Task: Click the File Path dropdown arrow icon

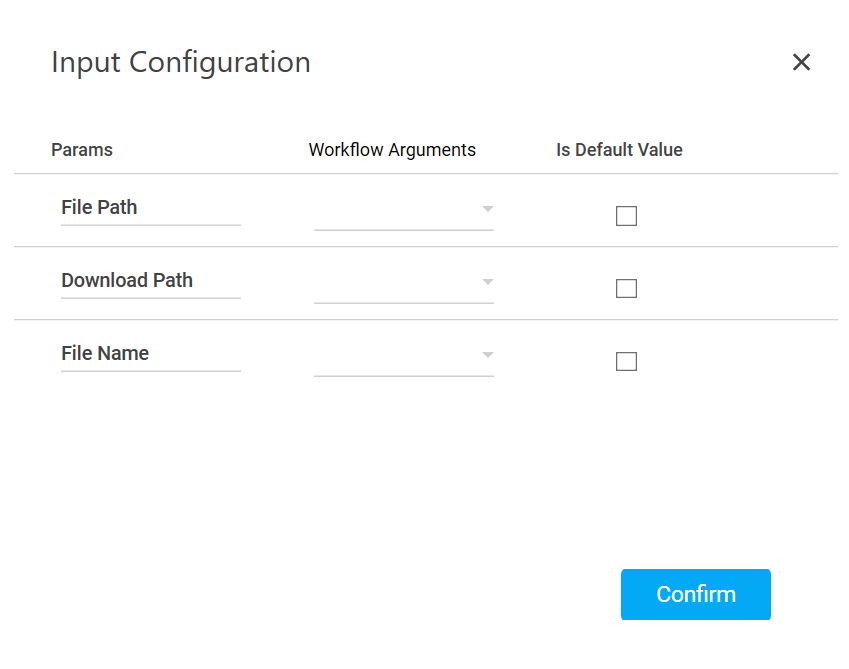Action: pos(487,209)
